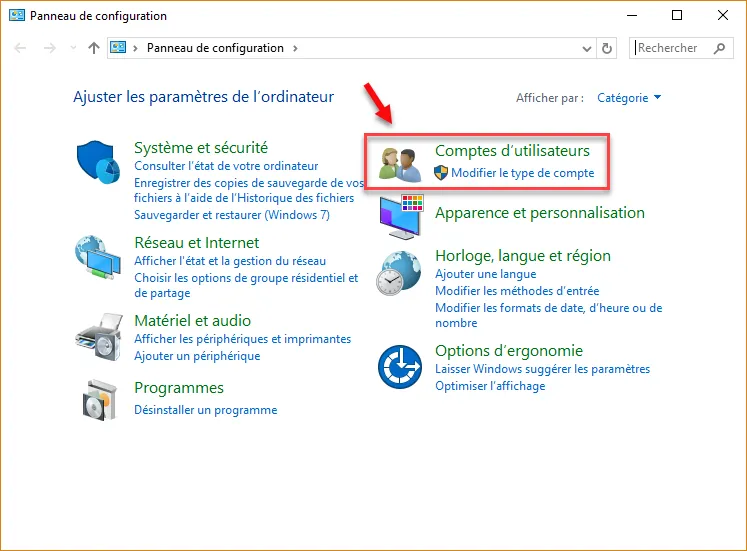The width and height of the screenshot is (747, 551).
Task: Click Désinstaller un programme link
Action: [x=205, y=410]
